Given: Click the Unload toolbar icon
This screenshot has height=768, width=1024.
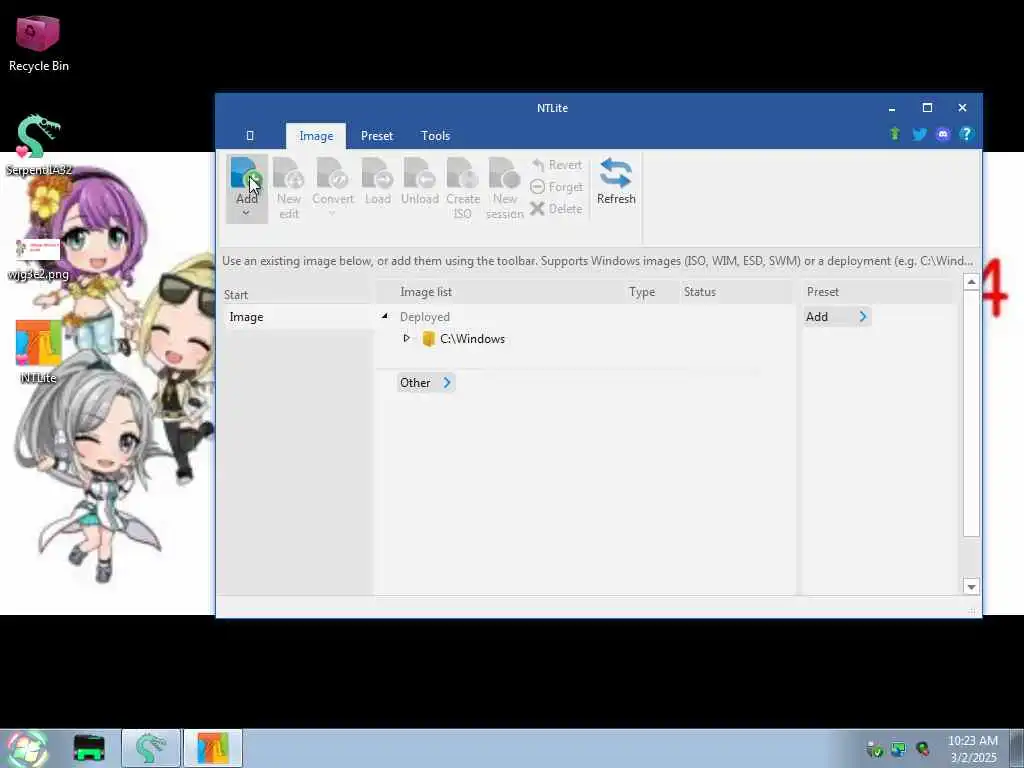Looking at the screenshot, I should pyautogui.click(x=419, y=182).
